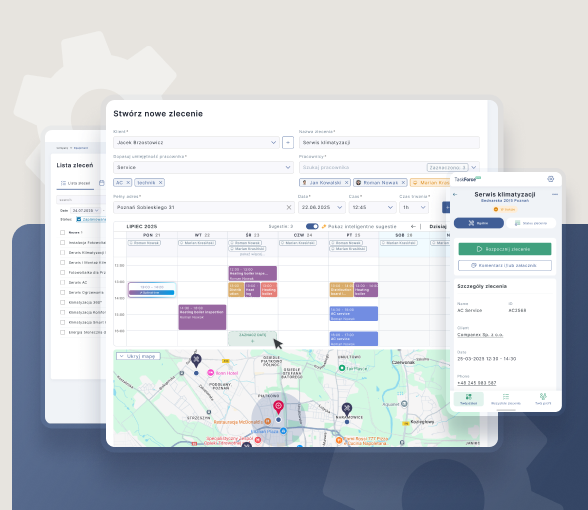Click the Wednesday 23 column header
Screen dimensions: 588x510
point(253,235)
